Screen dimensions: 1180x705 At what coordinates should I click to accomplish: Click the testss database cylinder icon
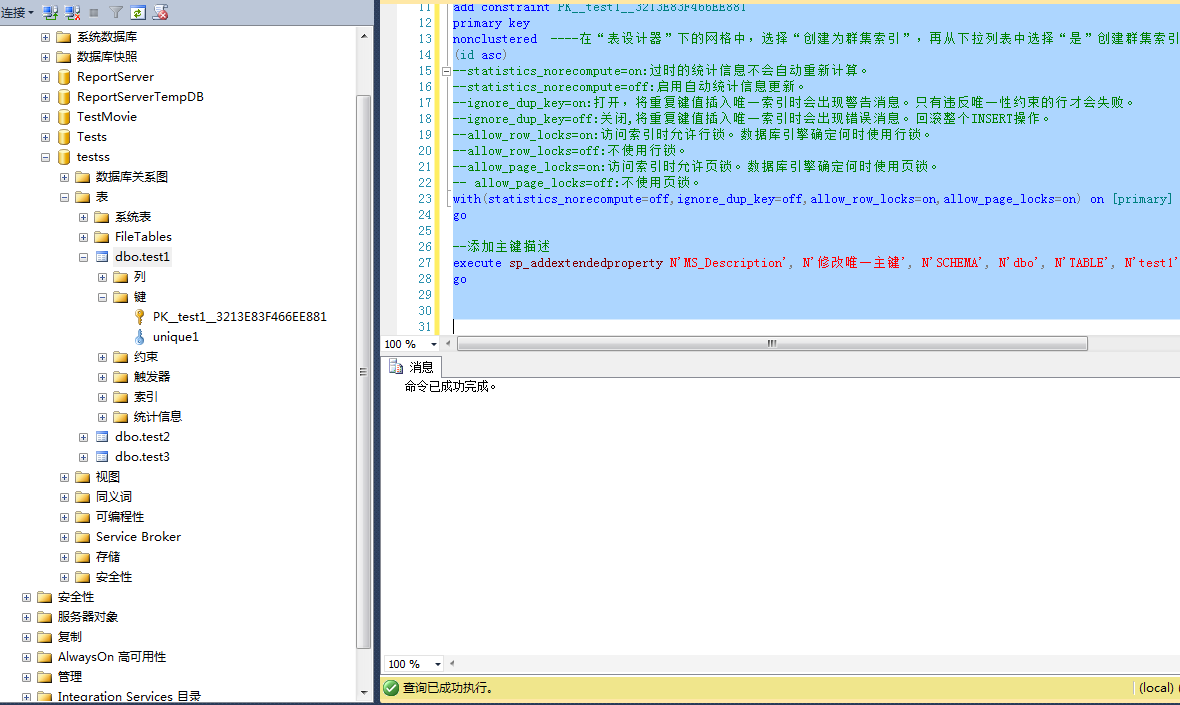point(64,156)
